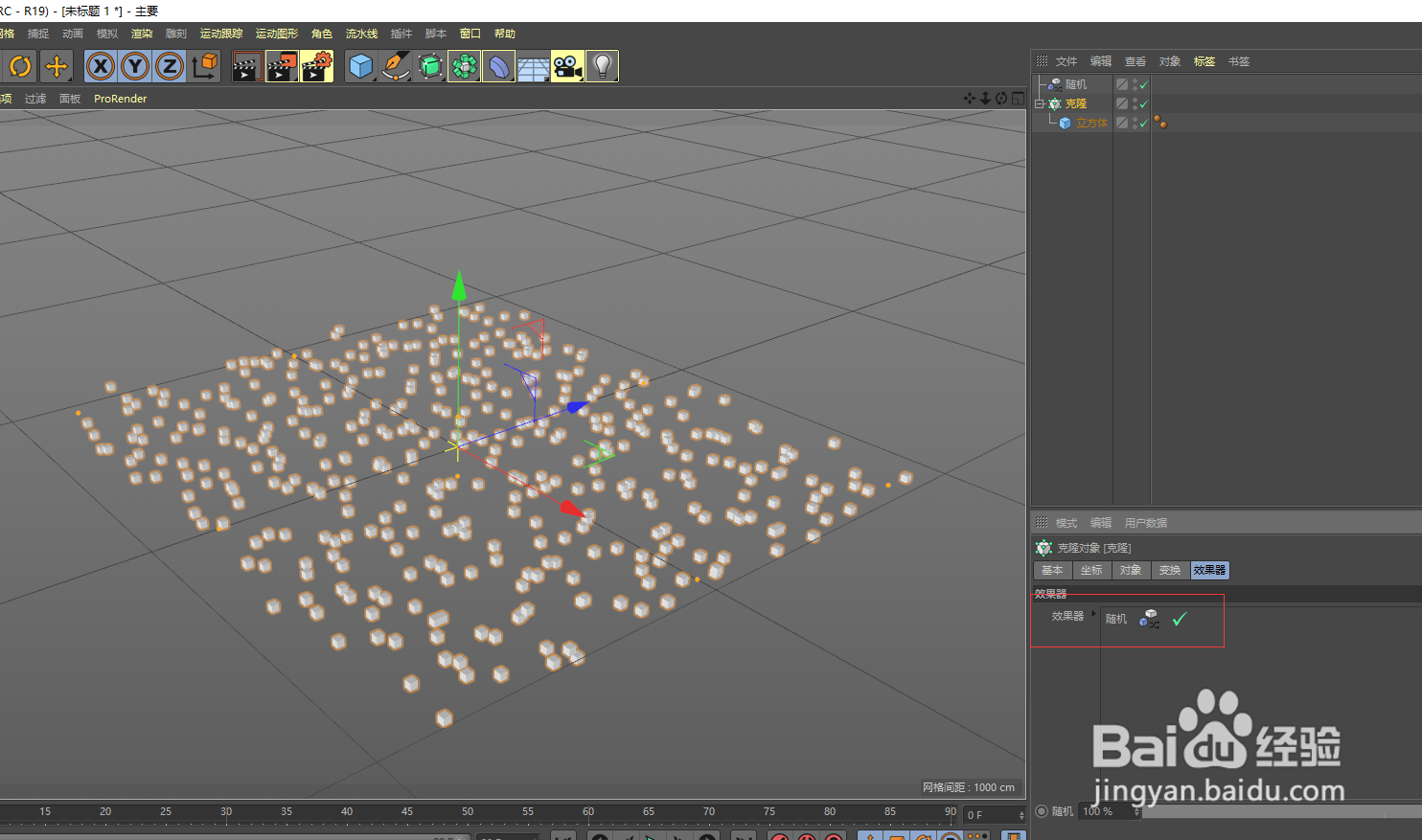
Task: Open Object Manager 查看 menu
Action: point(1135,61)
